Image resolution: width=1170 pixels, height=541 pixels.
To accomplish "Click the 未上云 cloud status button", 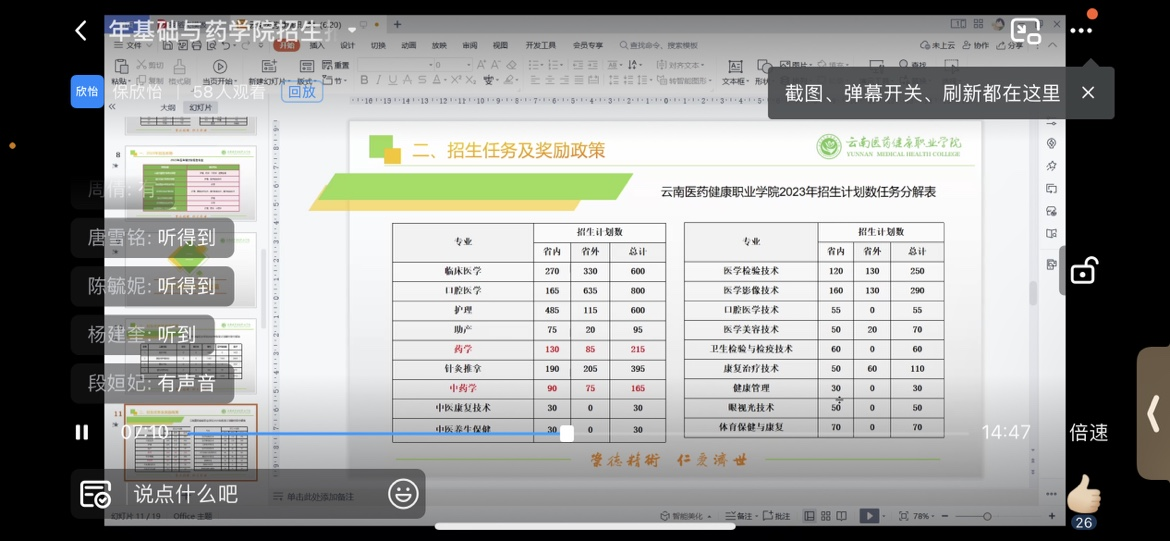I will (938, 46).
